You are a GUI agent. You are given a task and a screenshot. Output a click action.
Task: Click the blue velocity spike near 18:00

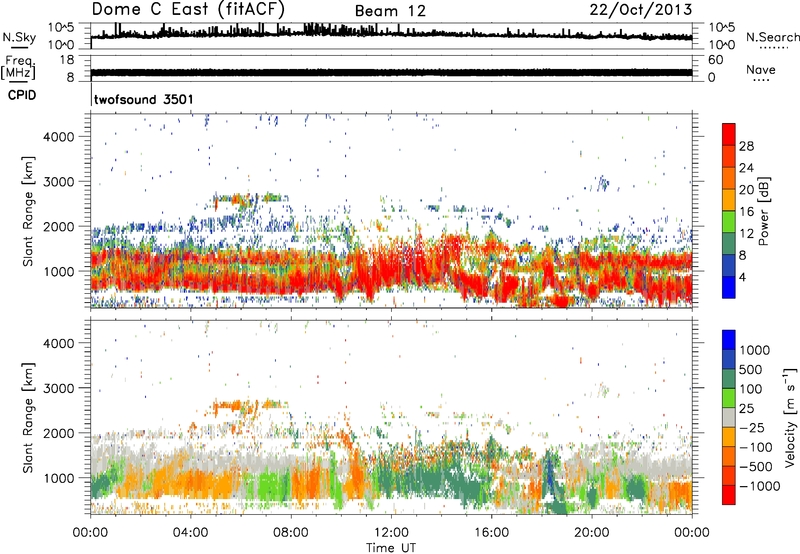(x=549, y=472)
